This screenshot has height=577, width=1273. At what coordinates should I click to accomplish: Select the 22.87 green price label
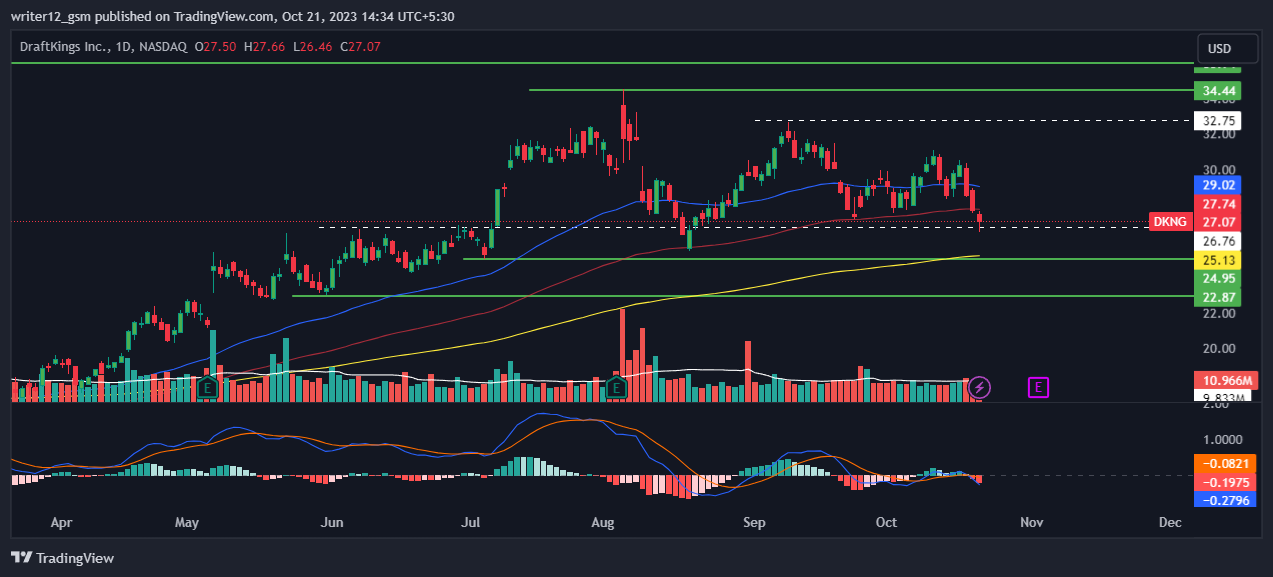(1217, 297)
